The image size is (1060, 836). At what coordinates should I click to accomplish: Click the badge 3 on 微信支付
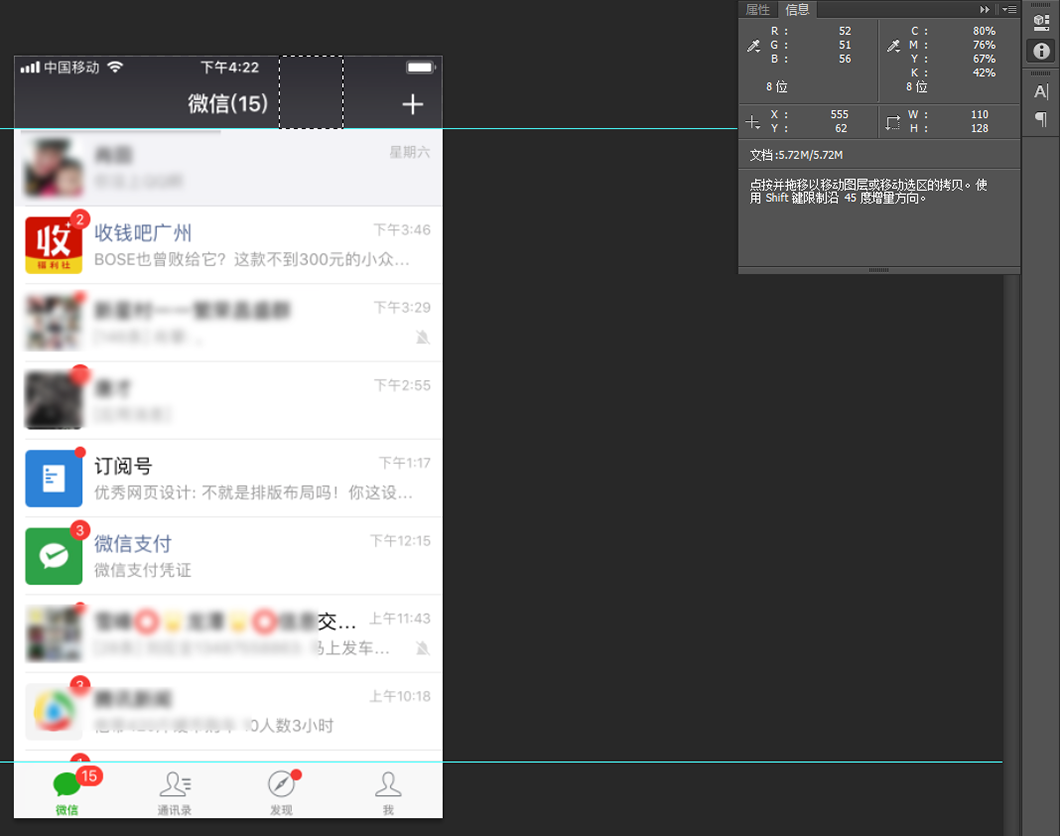click(80, 531)
